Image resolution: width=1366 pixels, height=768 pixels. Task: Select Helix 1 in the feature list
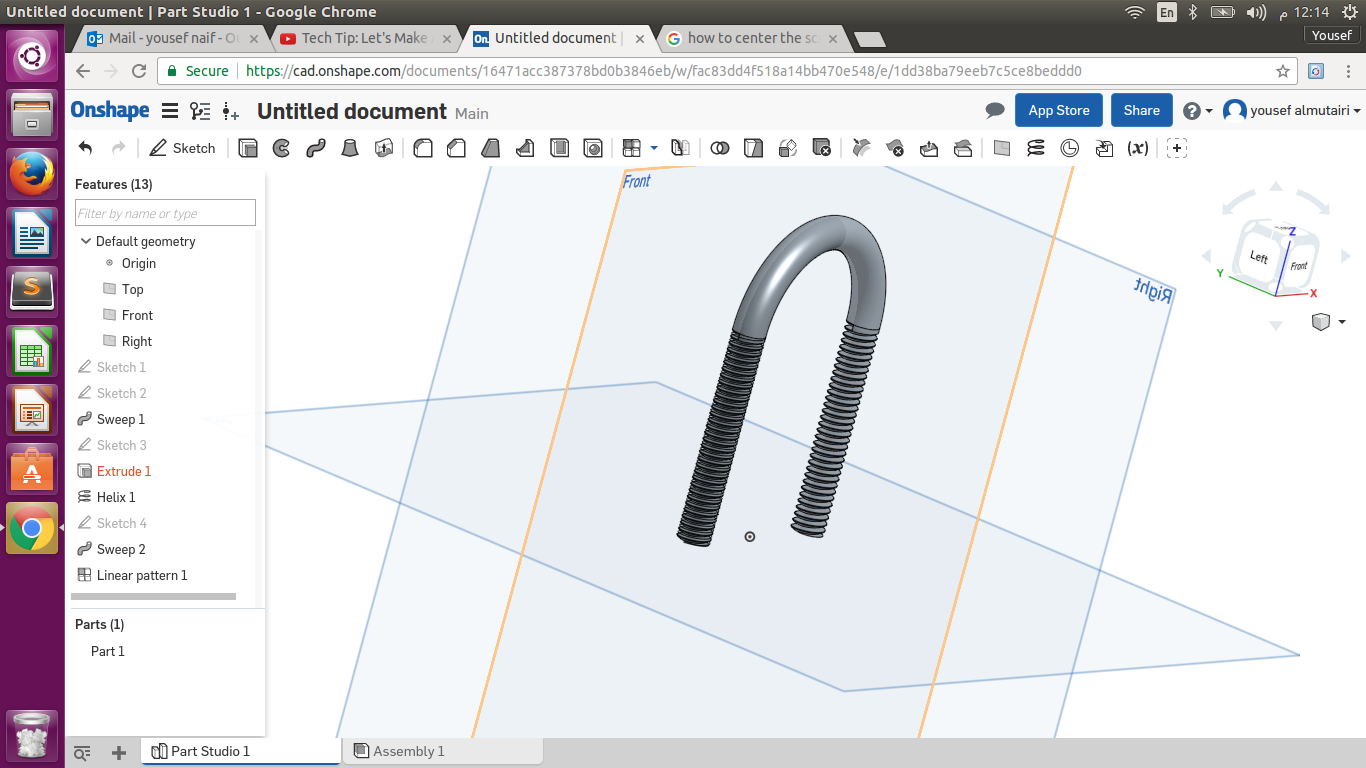(116, 497)
